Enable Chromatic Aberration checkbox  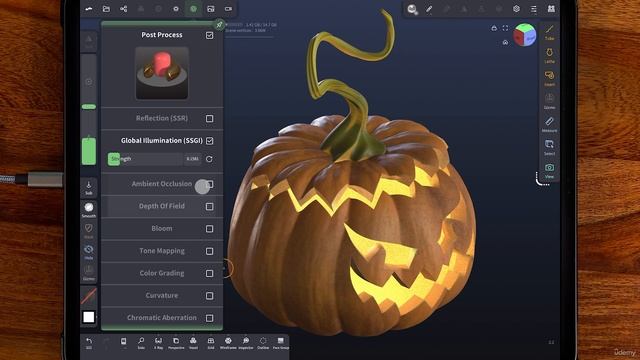pyautogui.click(x=209, y=318)
